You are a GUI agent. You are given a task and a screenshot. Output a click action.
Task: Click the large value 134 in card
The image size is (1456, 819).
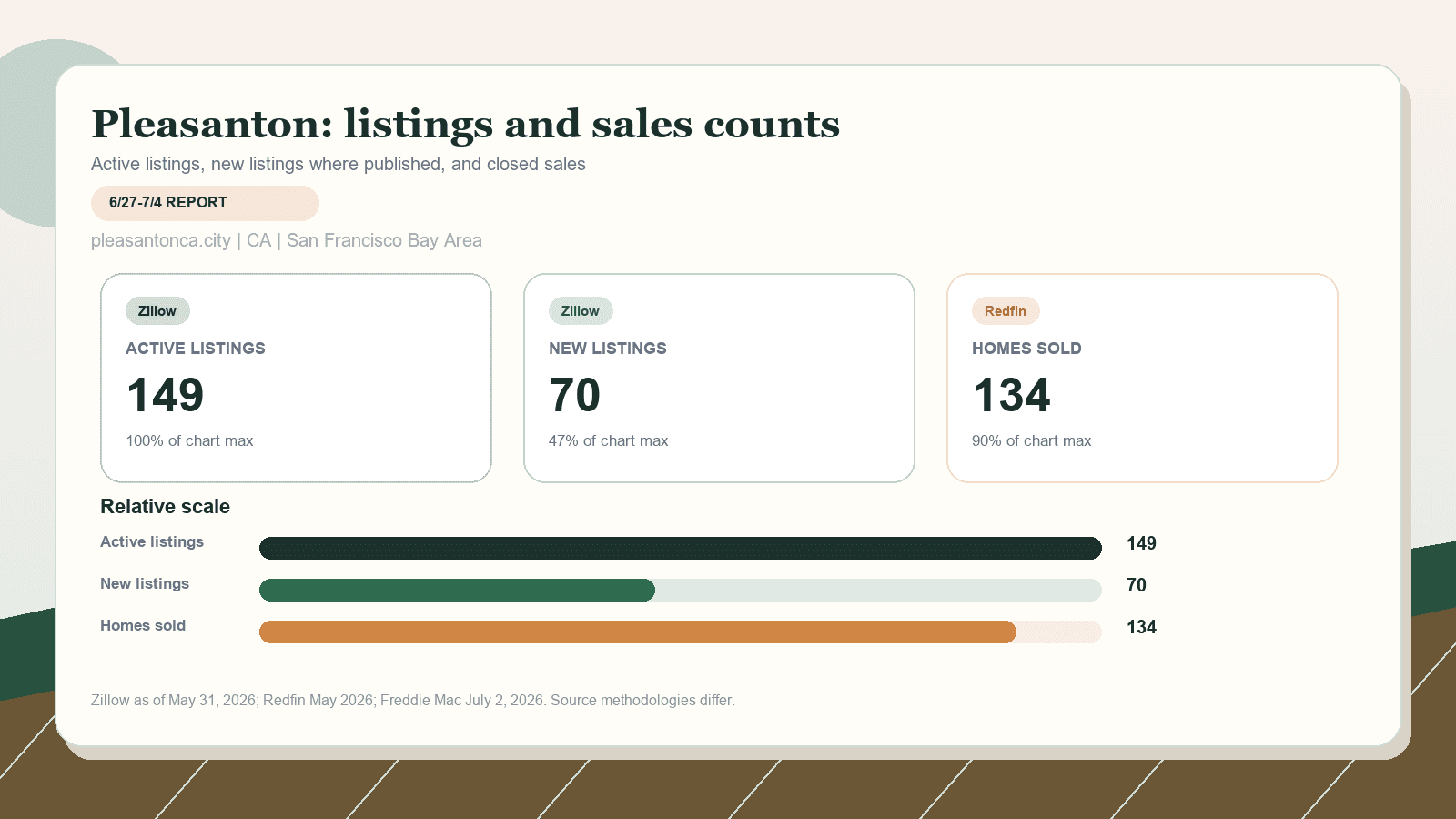point(1011,395)
